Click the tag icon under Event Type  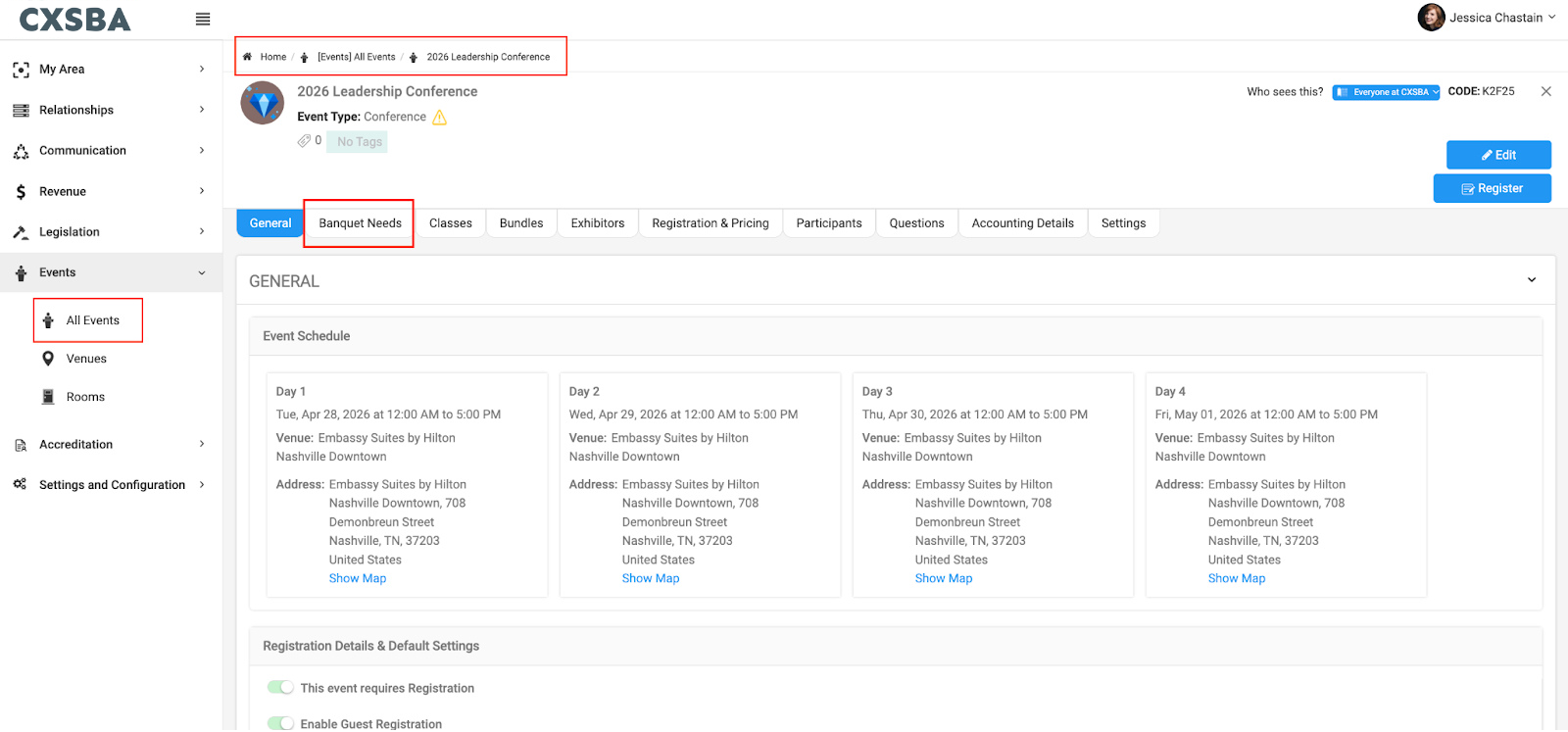[x=304, y=141]
